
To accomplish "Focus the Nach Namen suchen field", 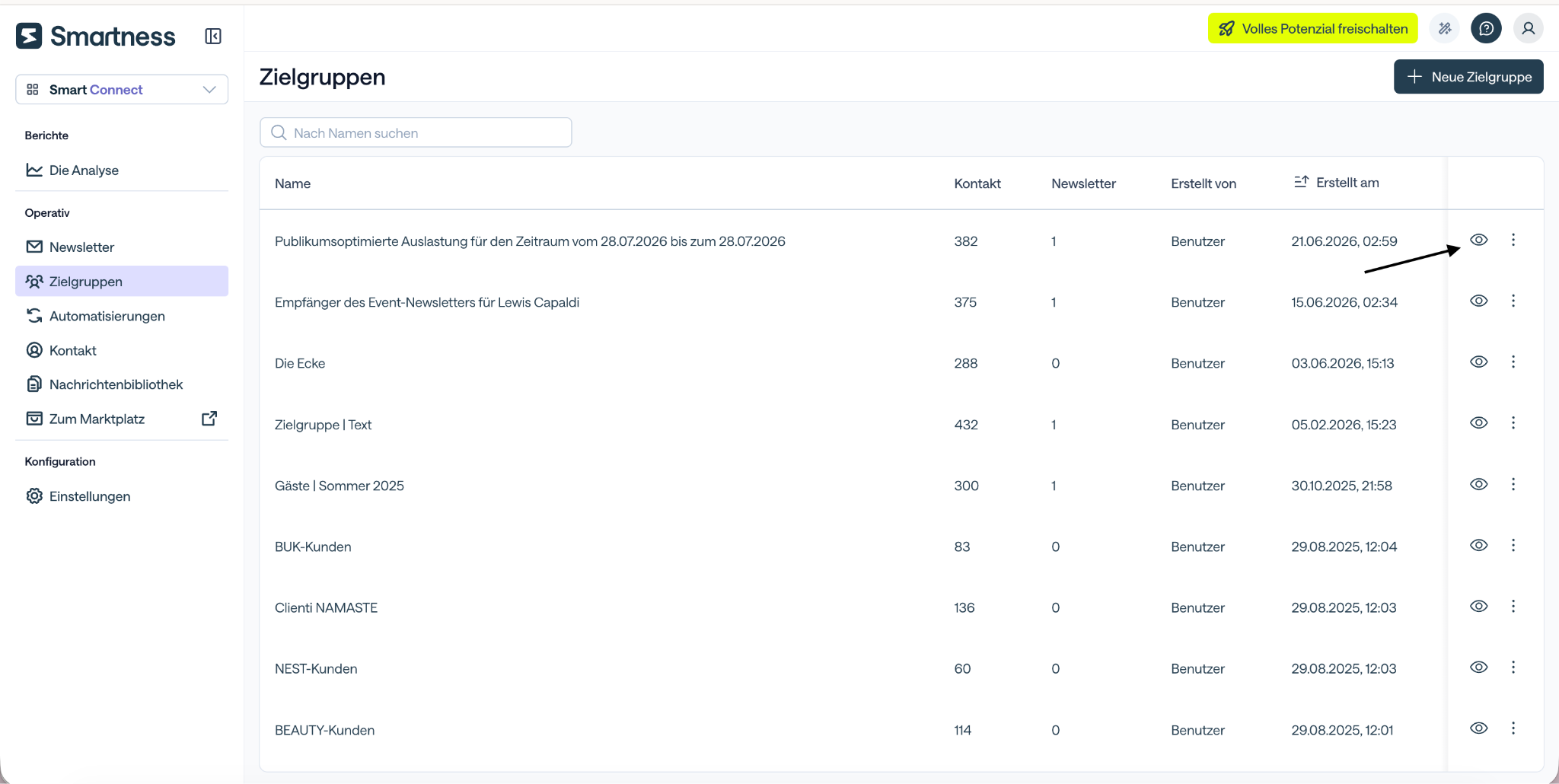I will [x=416, y=132].
